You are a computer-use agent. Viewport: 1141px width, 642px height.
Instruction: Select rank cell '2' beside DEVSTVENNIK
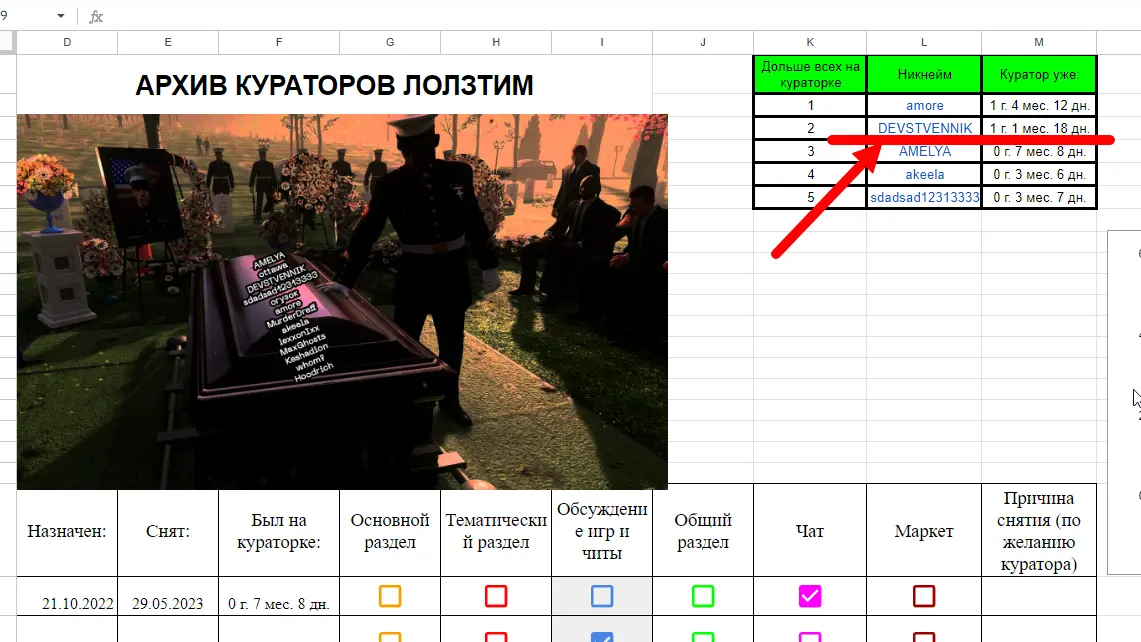pyautogui.click(x=810, y=128)
